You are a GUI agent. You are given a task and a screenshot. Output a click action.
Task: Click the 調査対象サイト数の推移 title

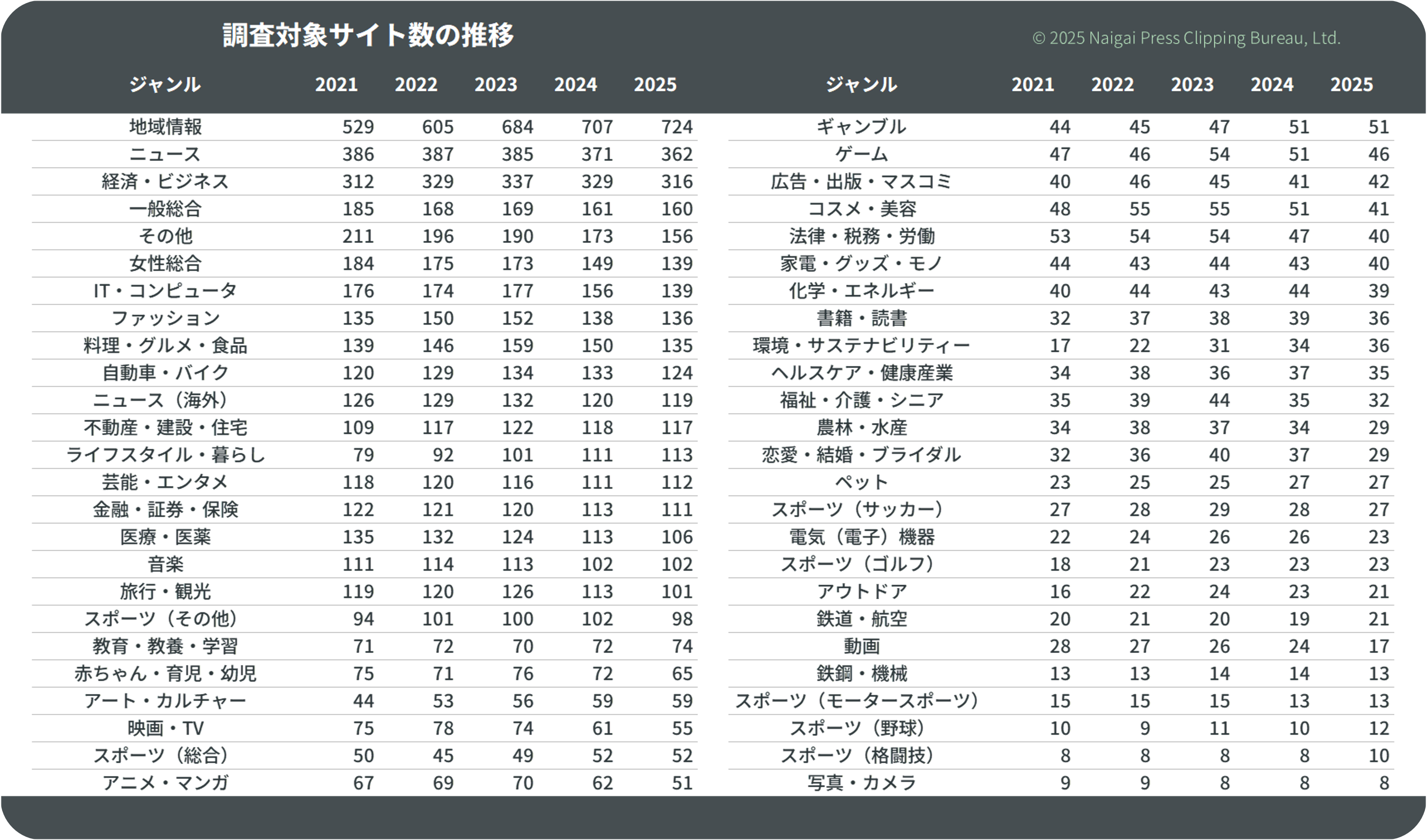368,35
